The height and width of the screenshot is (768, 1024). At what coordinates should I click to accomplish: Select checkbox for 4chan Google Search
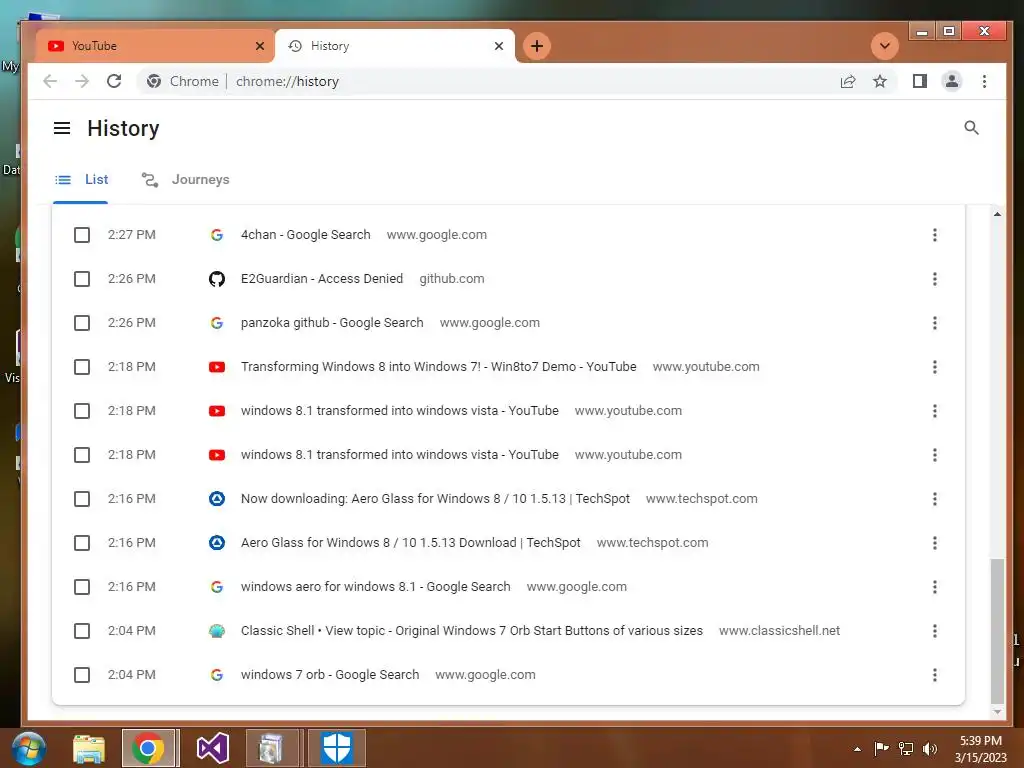pyautogui.click(x=82, y=235)
